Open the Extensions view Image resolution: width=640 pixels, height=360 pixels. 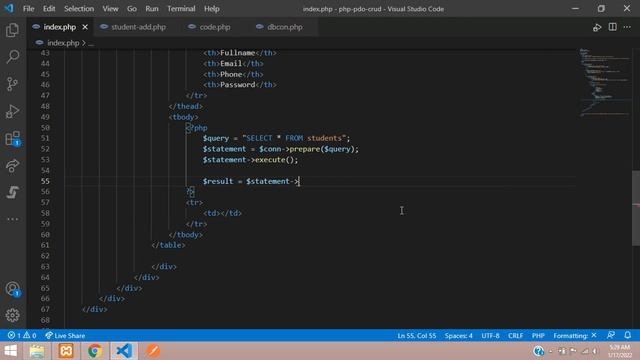[13, 138]
